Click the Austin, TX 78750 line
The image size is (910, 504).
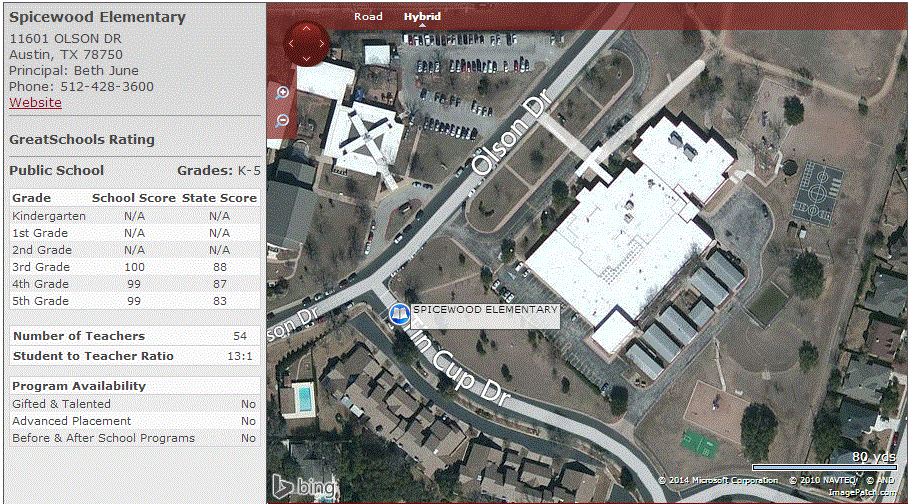pyautogui.click(x=66, y=55)
